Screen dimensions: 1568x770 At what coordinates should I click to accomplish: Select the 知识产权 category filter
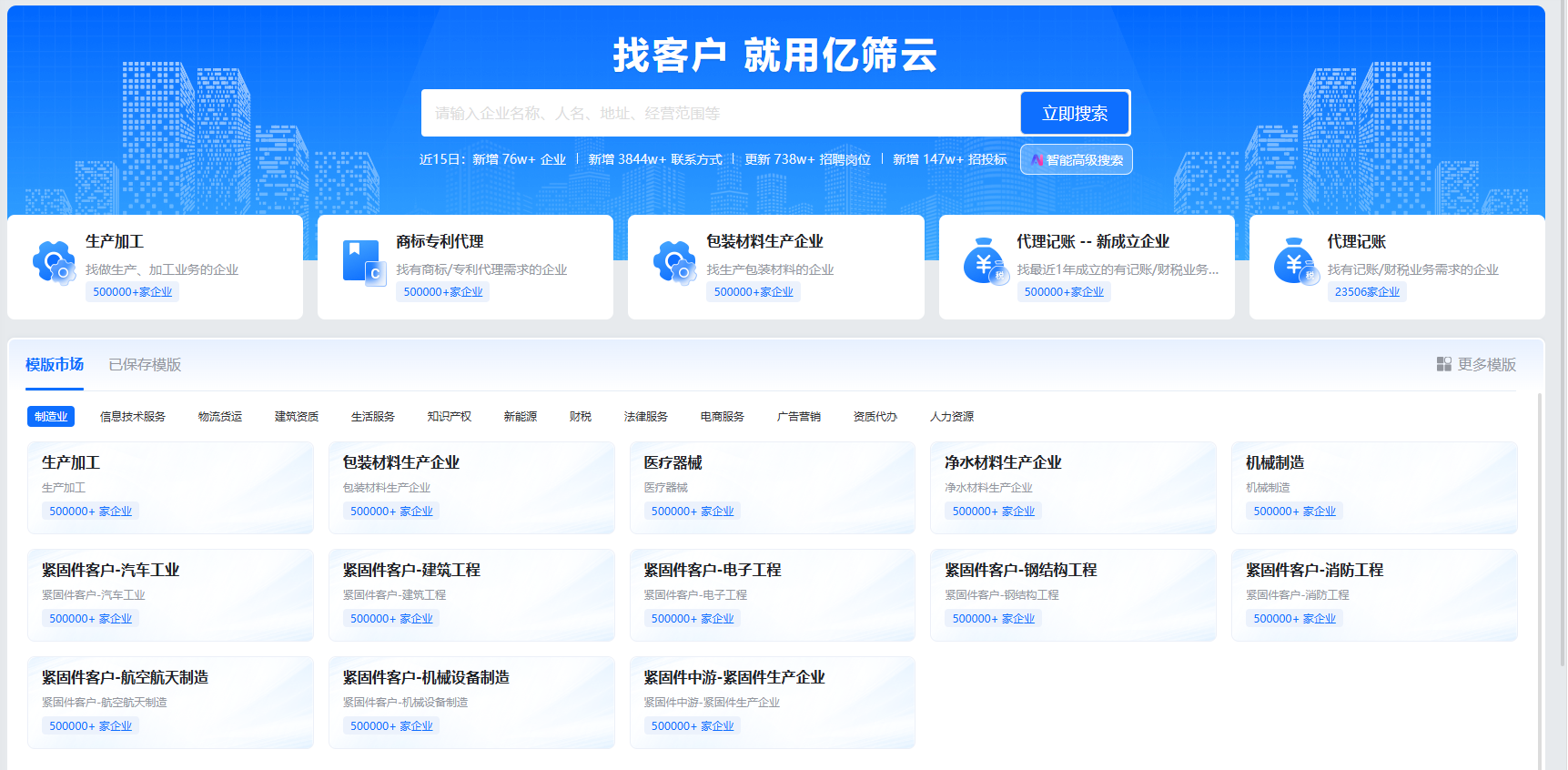(x=450, y=416)
